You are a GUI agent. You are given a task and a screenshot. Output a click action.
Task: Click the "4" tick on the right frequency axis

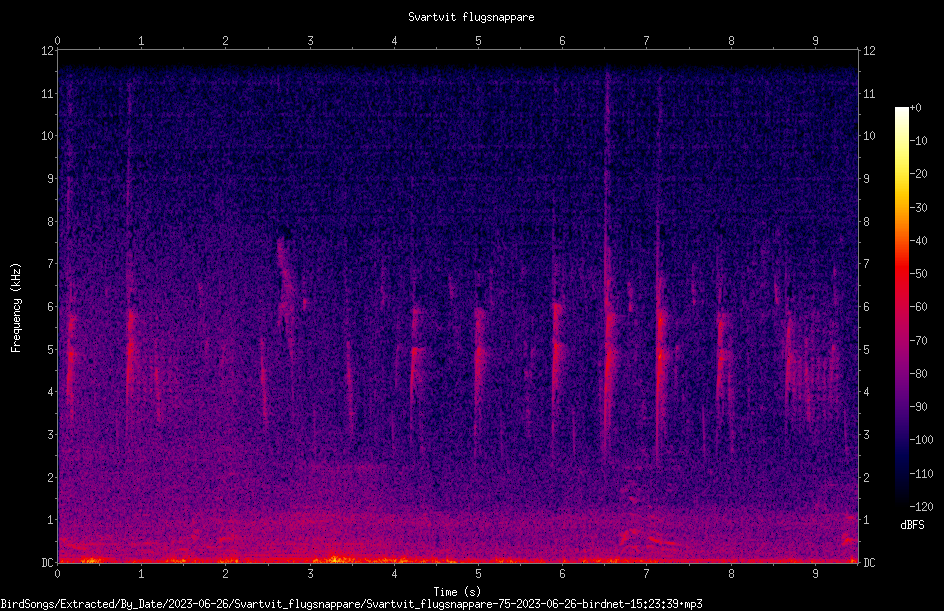[866, 392]
